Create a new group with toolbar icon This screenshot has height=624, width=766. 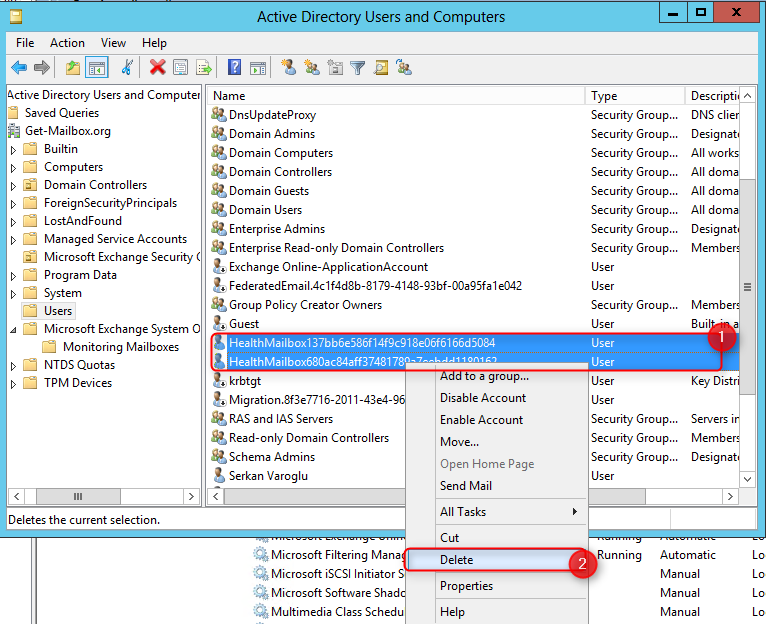coord(312,67)
